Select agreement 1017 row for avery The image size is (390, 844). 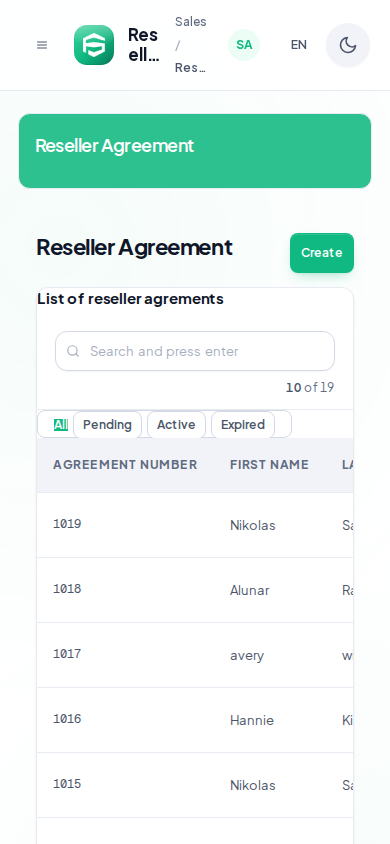(195, 655)
